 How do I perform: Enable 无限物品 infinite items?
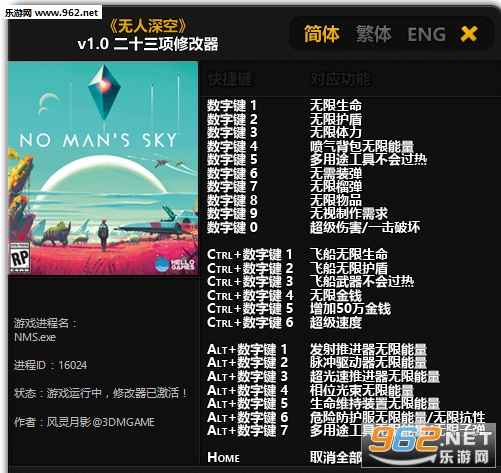coord(336,200)
